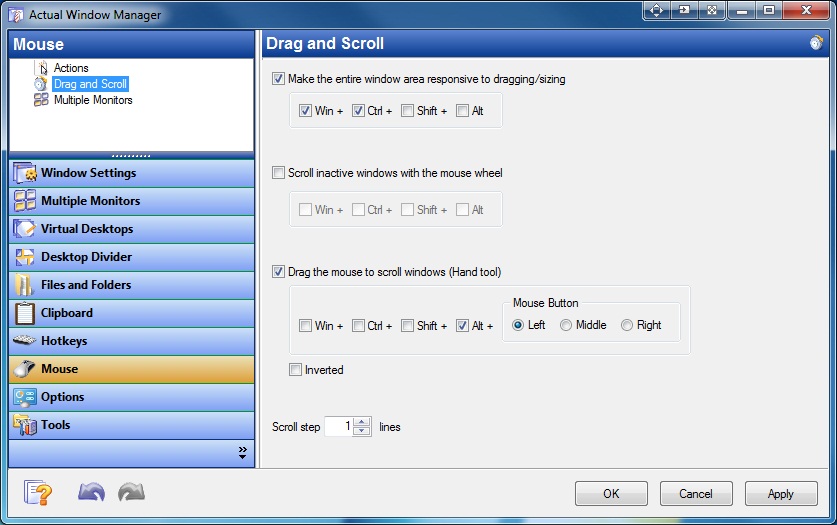
Task: Click the Multiple Monitors section icon
Action: (25, 201)
